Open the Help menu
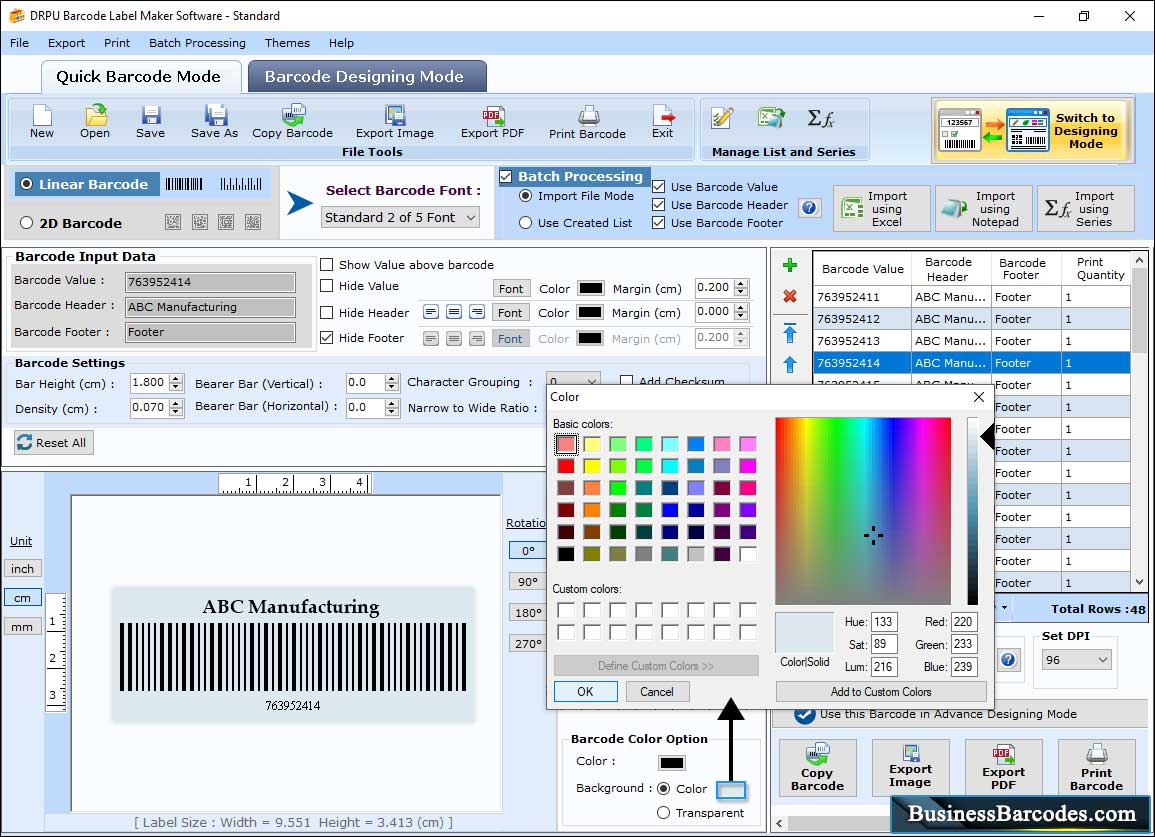 click(341, 43)
